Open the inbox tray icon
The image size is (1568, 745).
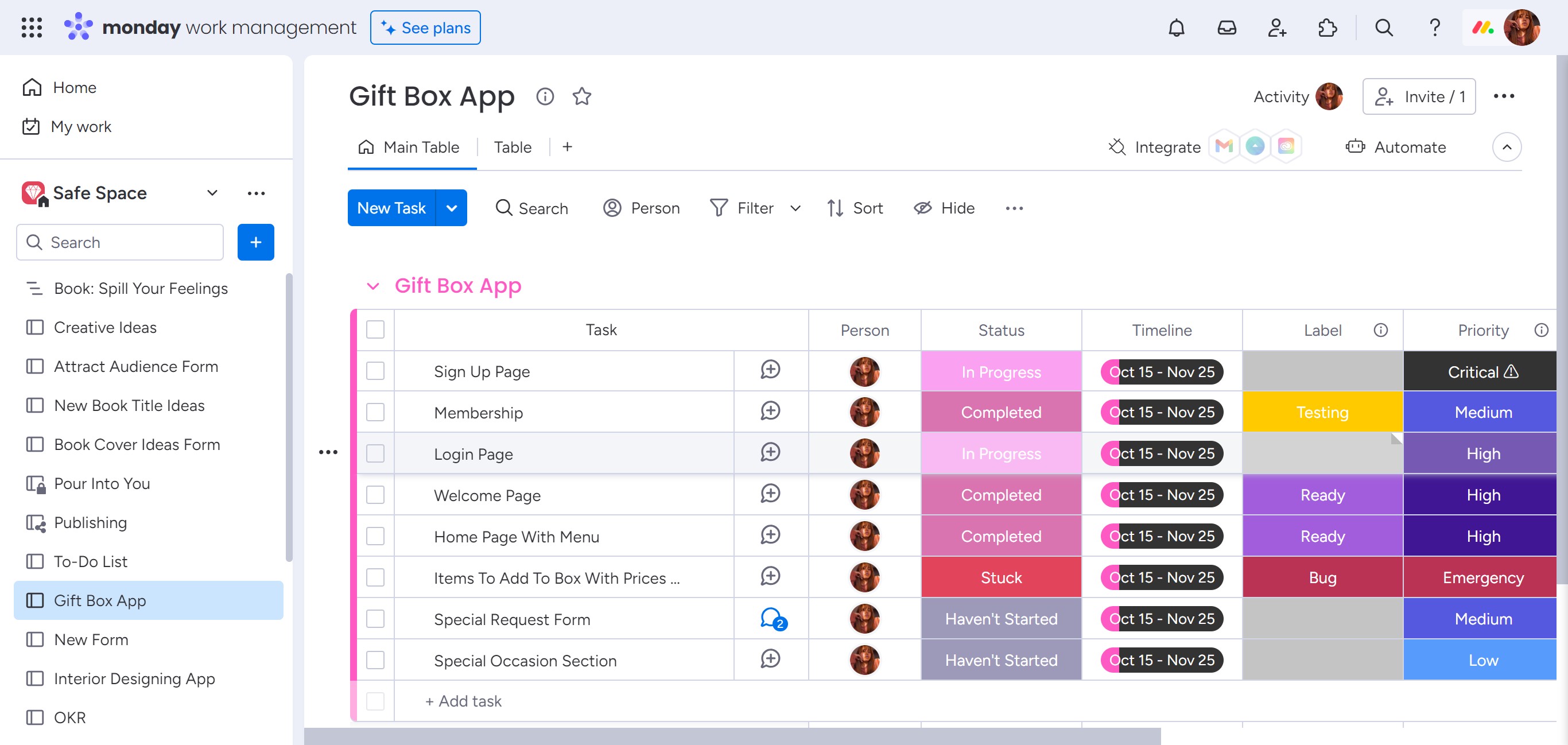click(x=1226, y=28)
